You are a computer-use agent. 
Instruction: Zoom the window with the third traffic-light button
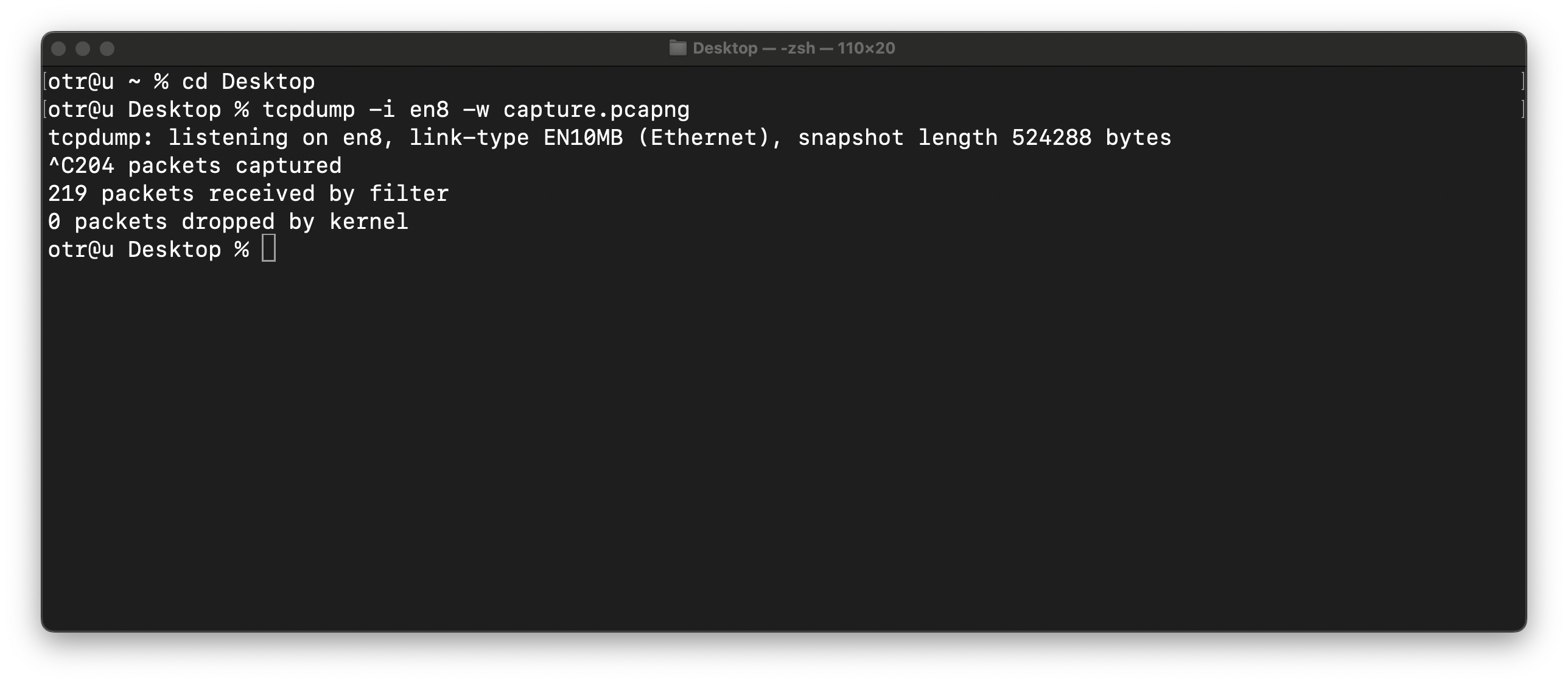click(107, 49)
